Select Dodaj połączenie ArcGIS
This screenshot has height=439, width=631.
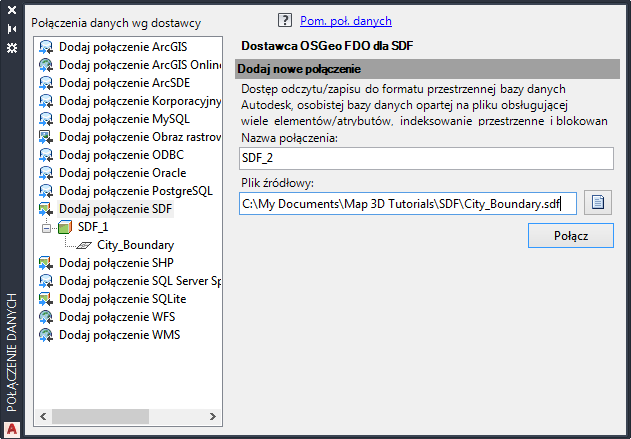(x=123, y=47)
